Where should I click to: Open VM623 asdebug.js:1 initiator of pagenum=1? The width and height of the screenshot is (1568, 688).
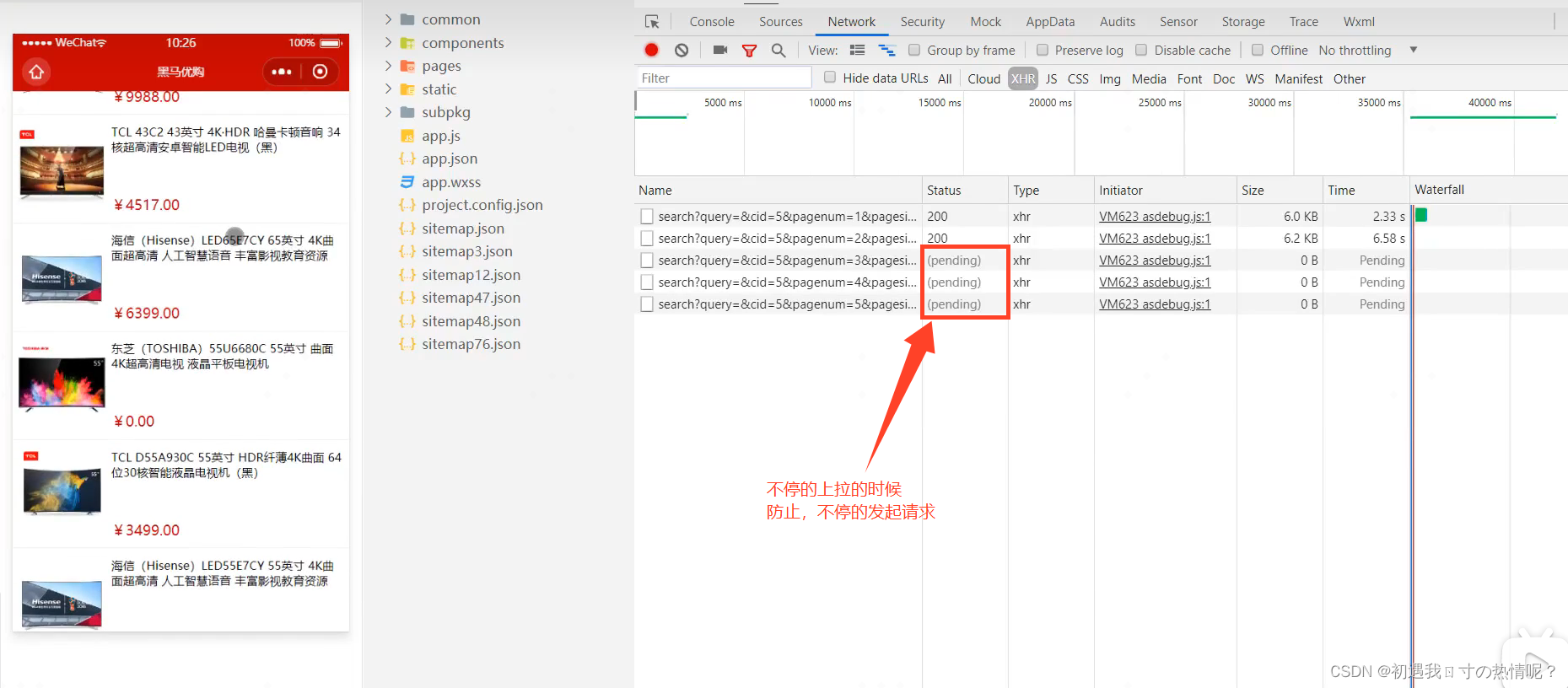click(1155, 217)
